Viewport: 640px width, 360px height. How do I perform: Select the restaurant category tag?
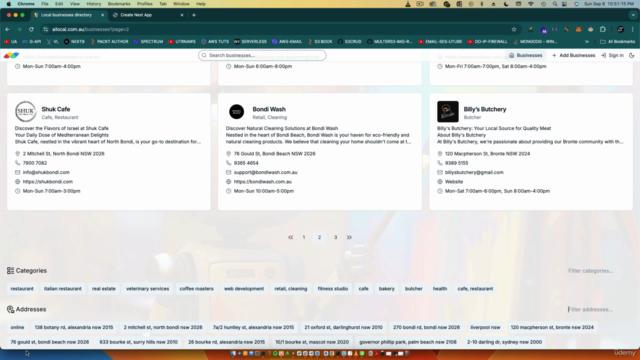[x=22, y=289]
